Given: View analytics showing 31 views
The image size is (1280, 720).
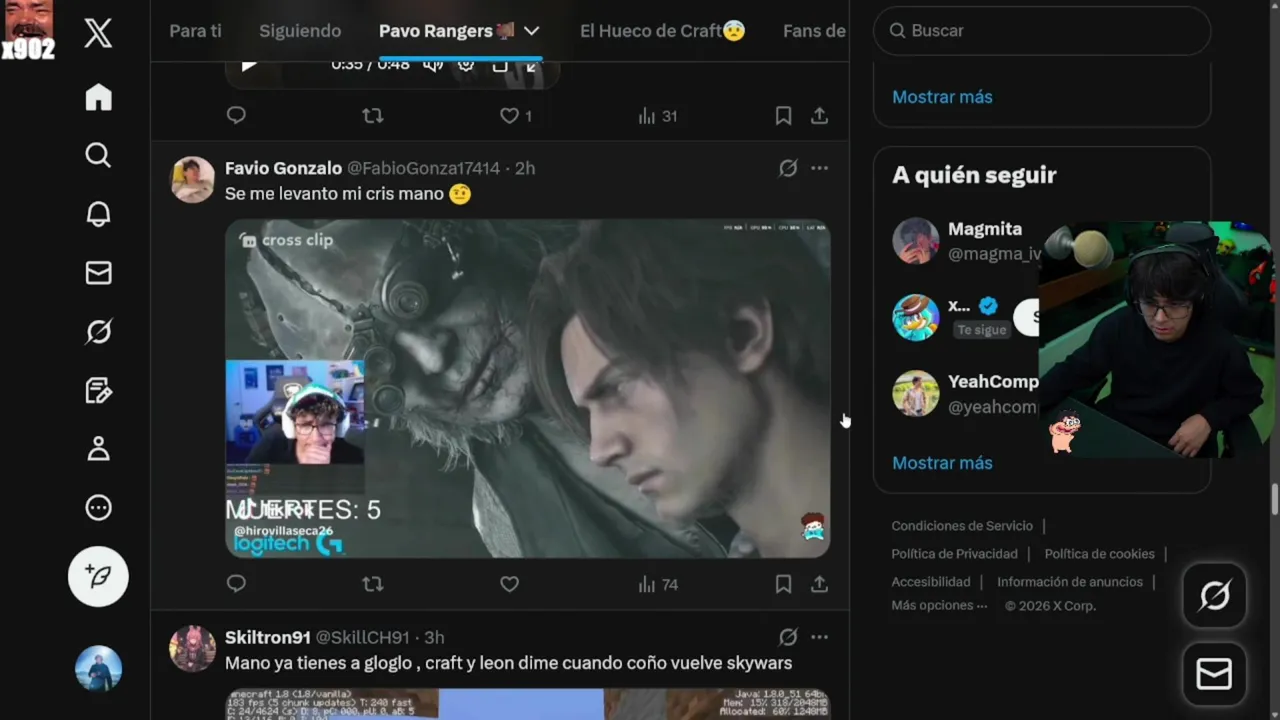Looking at the screenshot, I should pyautogui.click(x=658, y=116).
